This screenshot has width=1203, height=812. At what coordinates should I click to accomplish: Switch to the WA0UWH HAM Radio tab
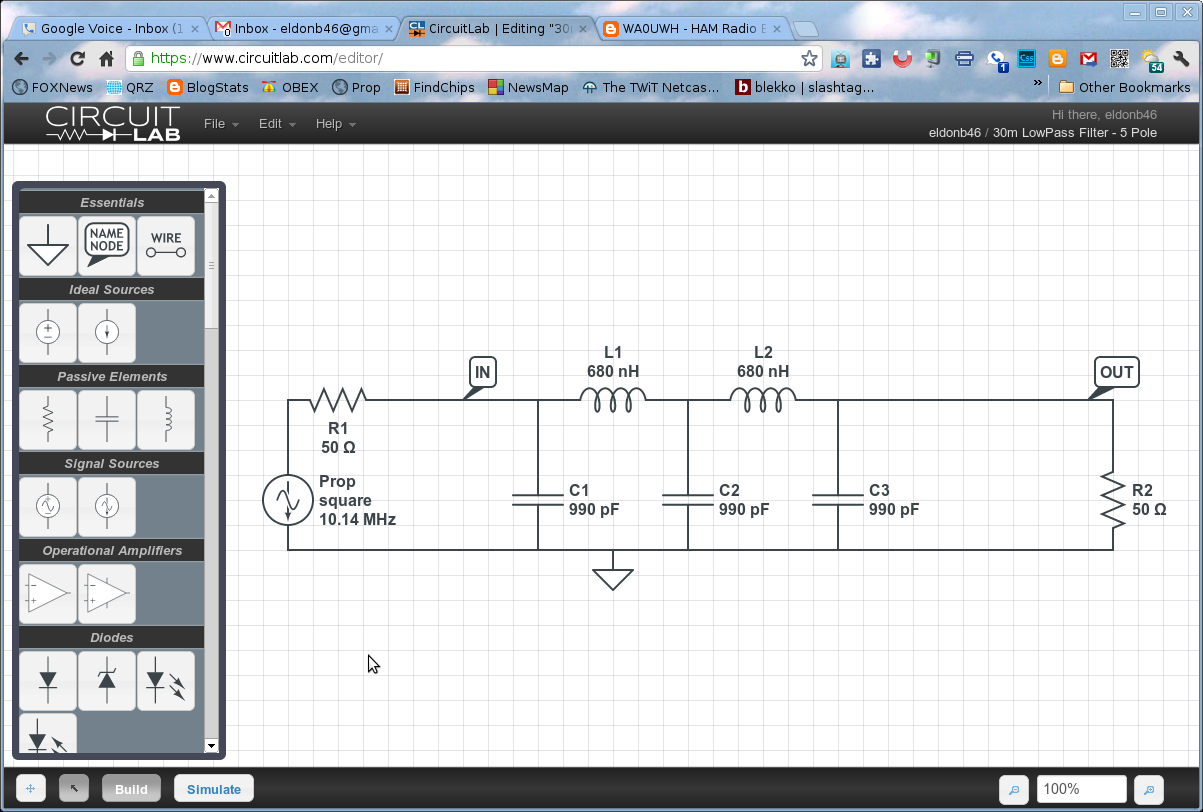coord(690,29)
